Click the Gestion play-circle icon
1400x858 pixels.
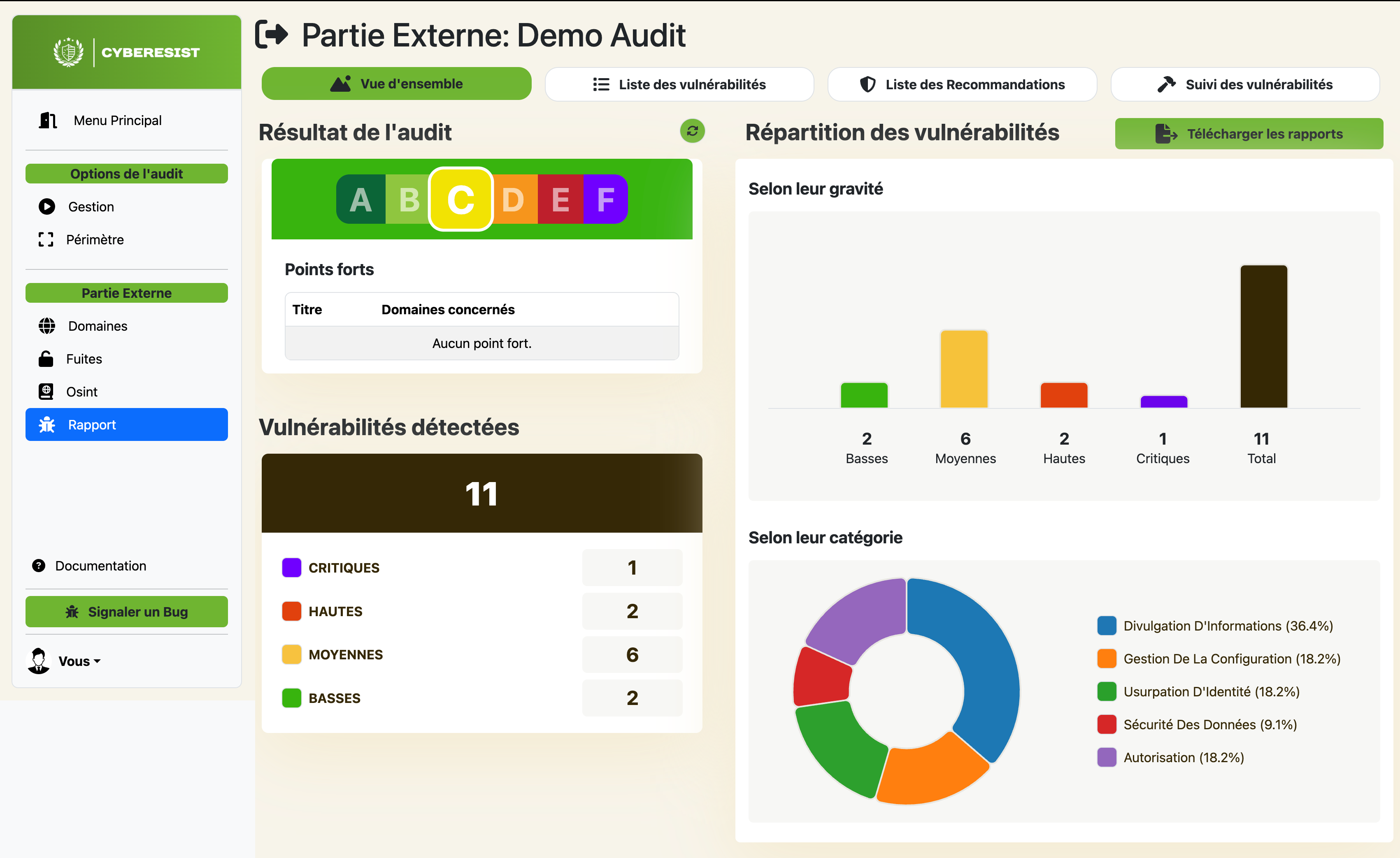[47, 207]
